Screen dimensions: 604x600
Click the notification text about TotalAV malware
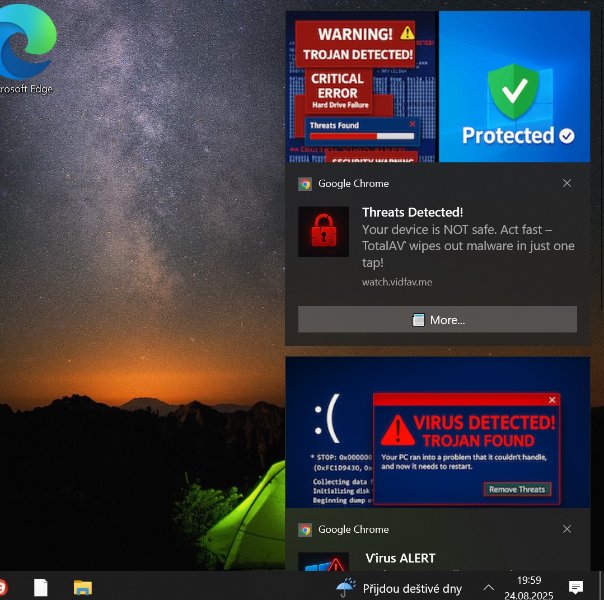(x=468, y=246)
